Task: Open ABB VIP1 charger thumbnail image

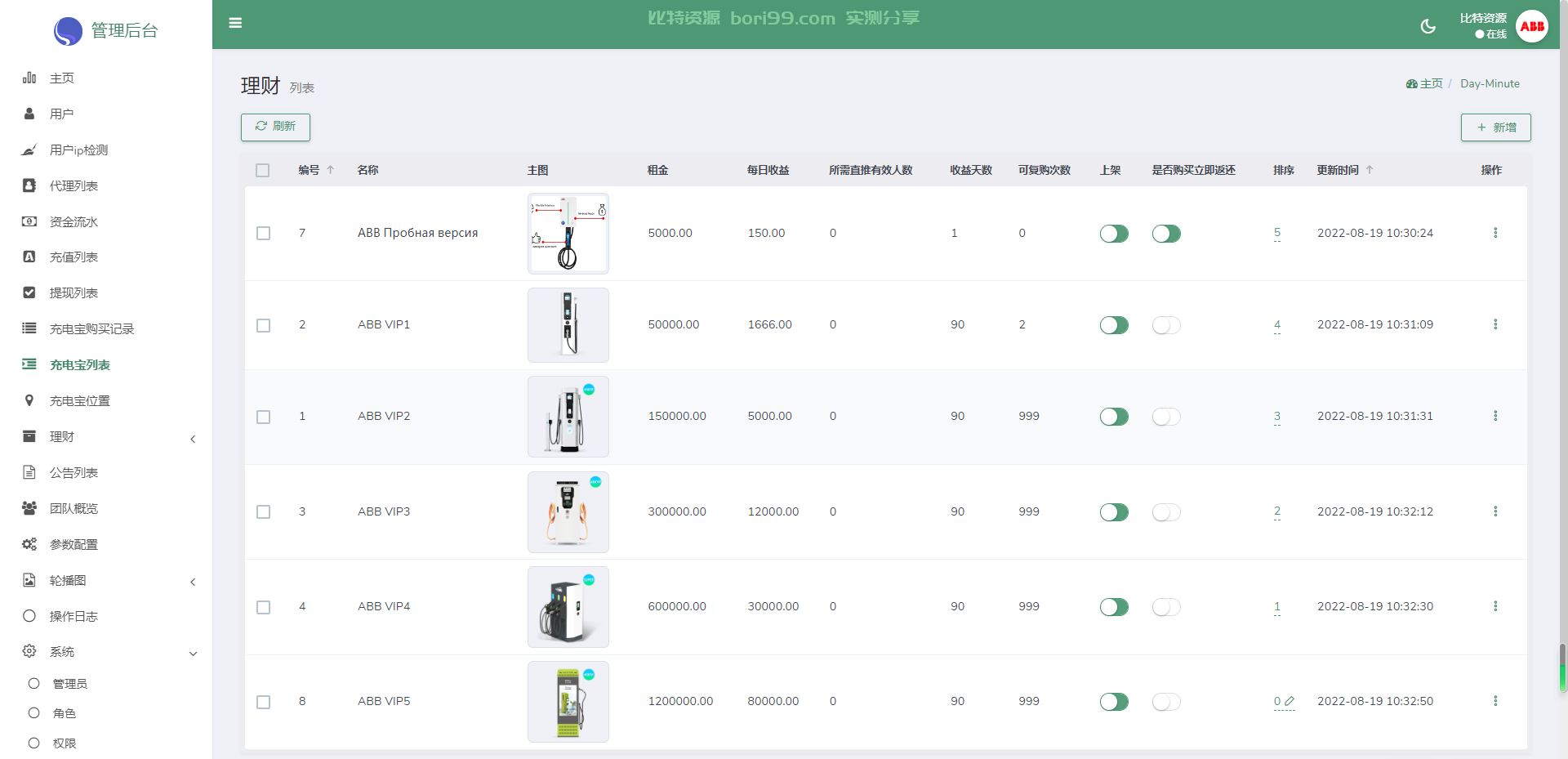Action: [x=568, y=325]
